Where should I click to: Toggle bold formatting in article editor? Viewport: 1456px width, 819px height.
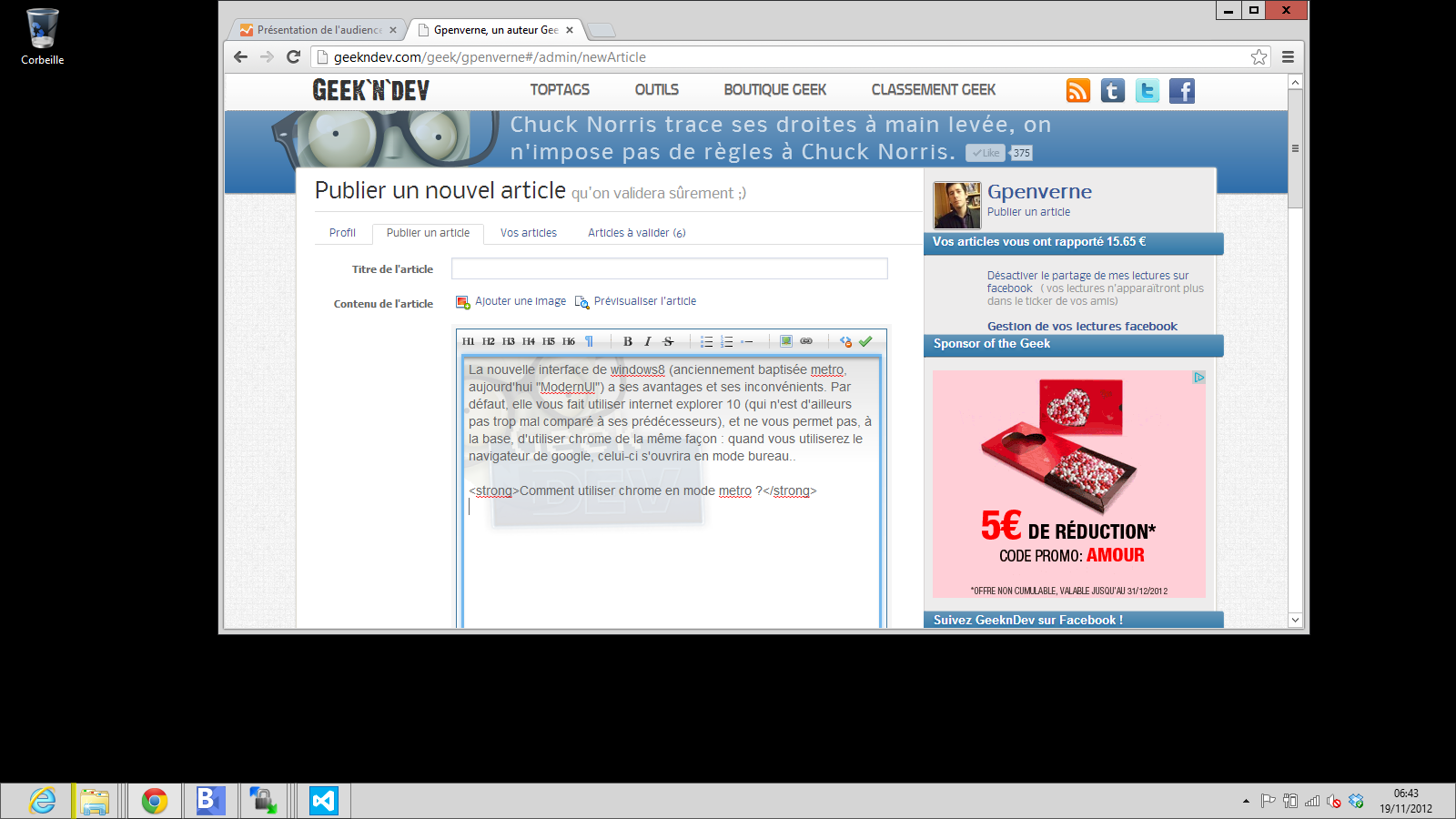point(627,341)
